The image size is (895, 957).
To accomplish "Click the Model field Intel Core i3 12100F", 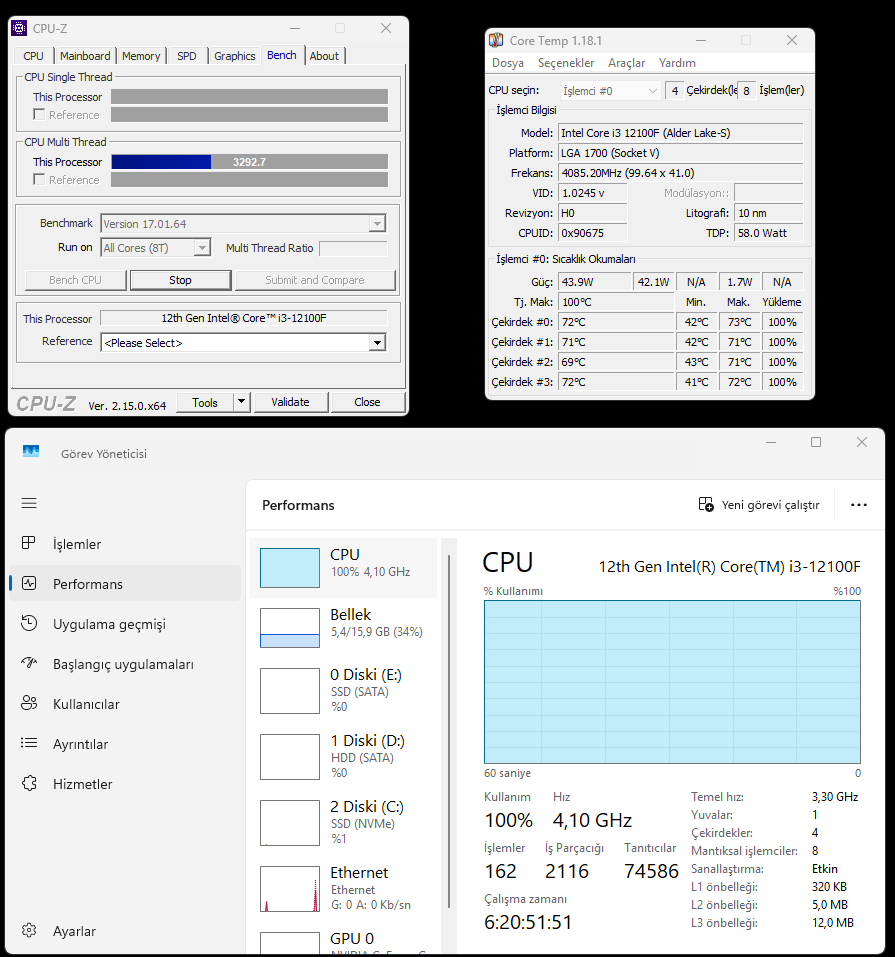I will 680,132.
